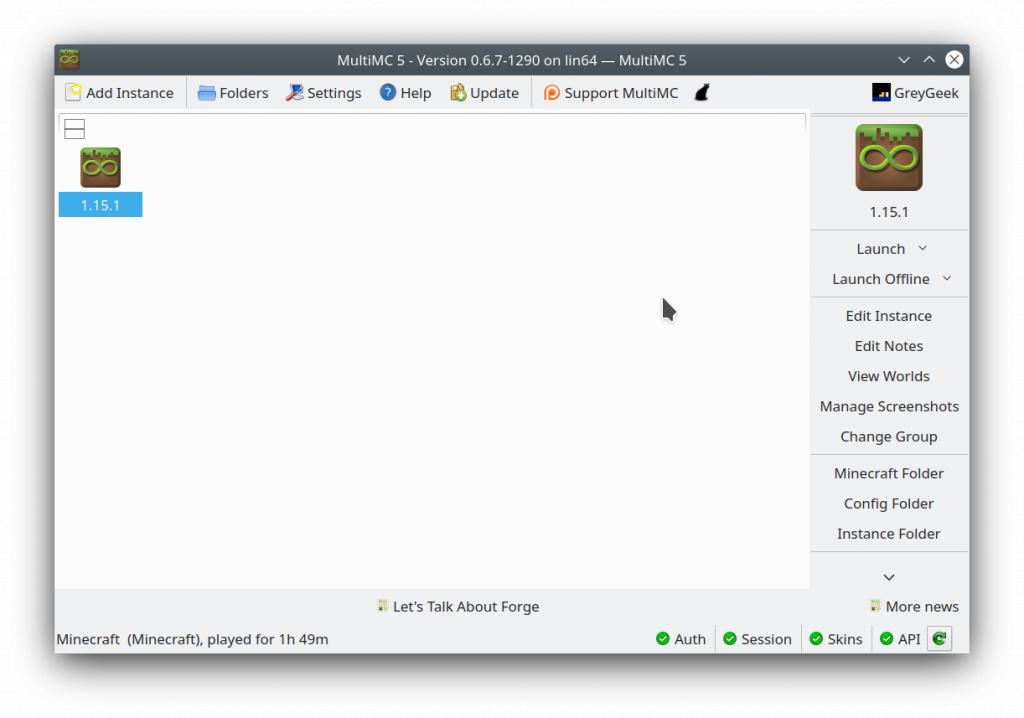Open the GreyGeek account menu

pos(915,93)
